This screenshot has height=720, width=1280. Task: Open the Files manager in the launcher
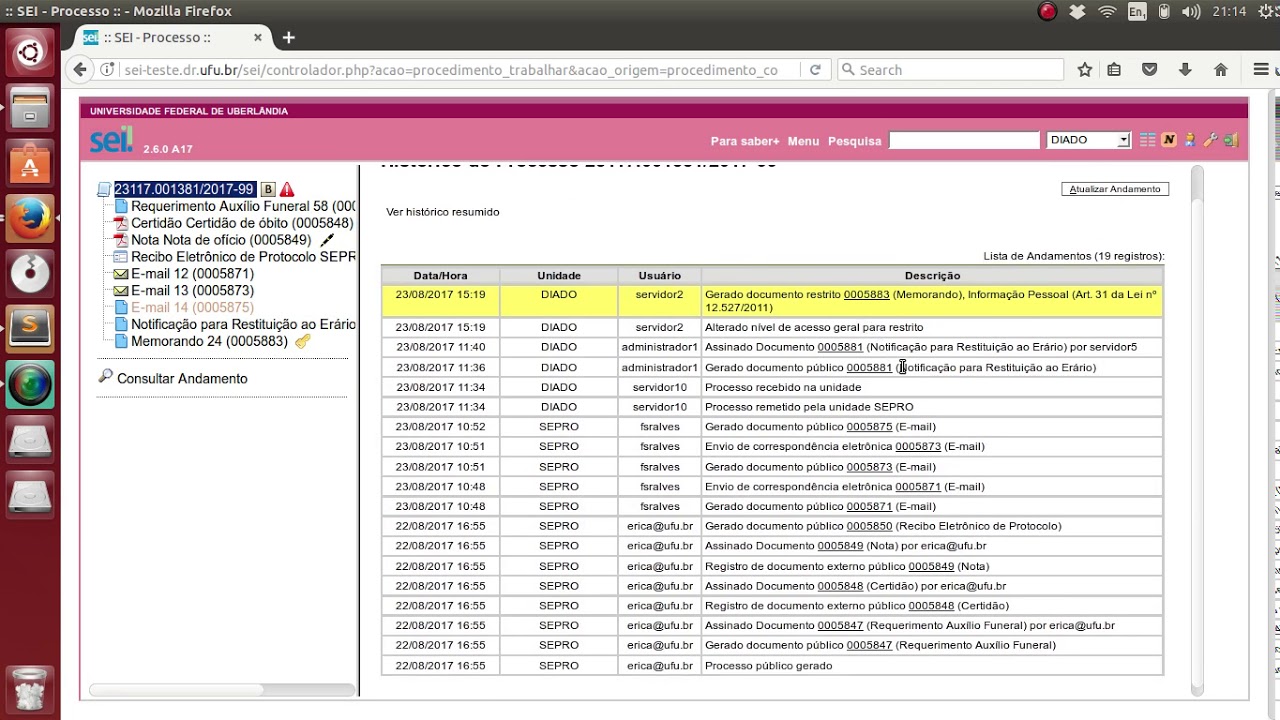pos(30,106)
